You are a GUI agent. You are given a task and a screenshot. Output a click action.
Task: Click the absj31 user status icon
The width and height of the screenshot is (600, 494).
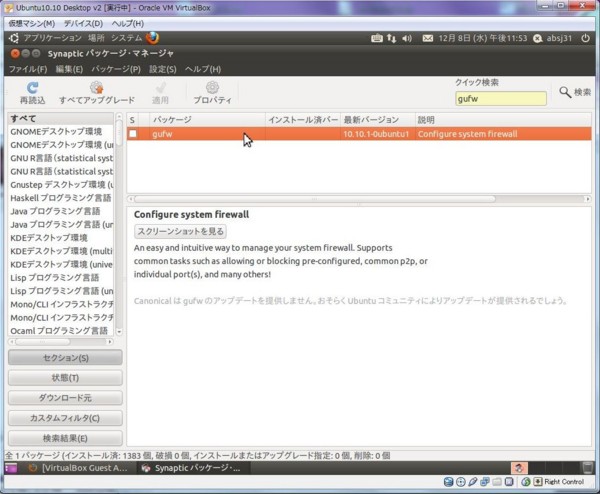[x=538, y=38]
